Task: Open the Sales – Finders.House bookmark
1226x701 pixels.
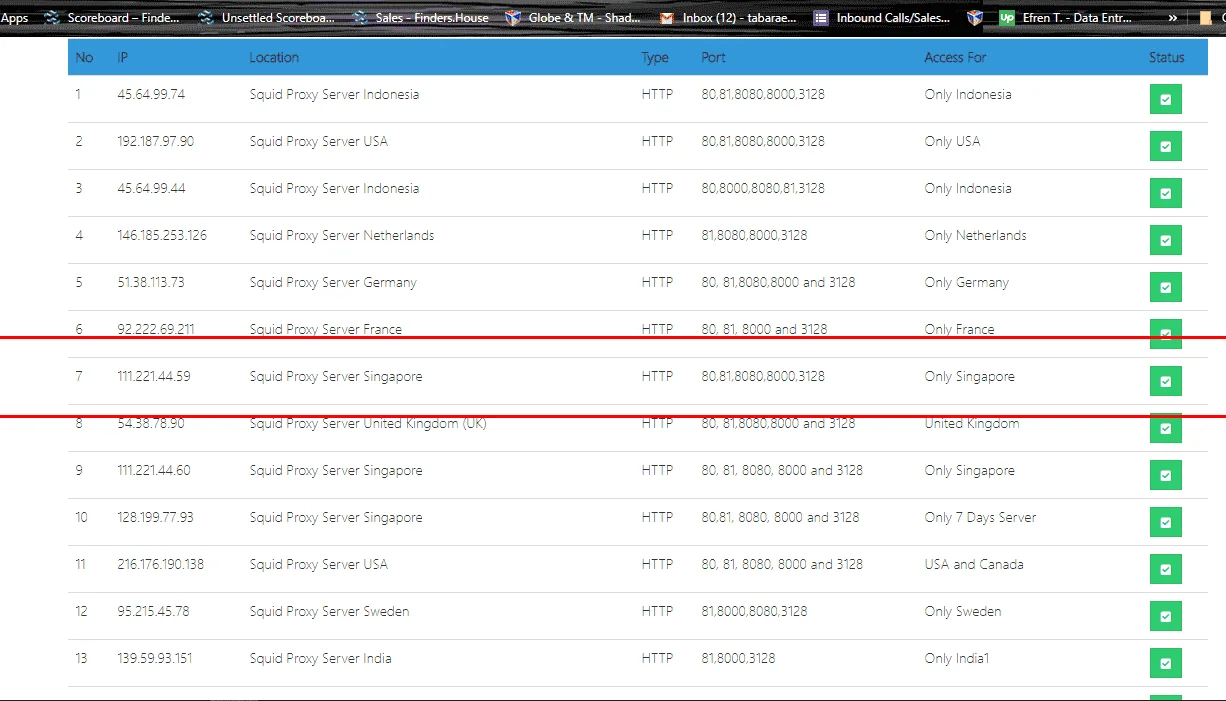Action: 421,17
